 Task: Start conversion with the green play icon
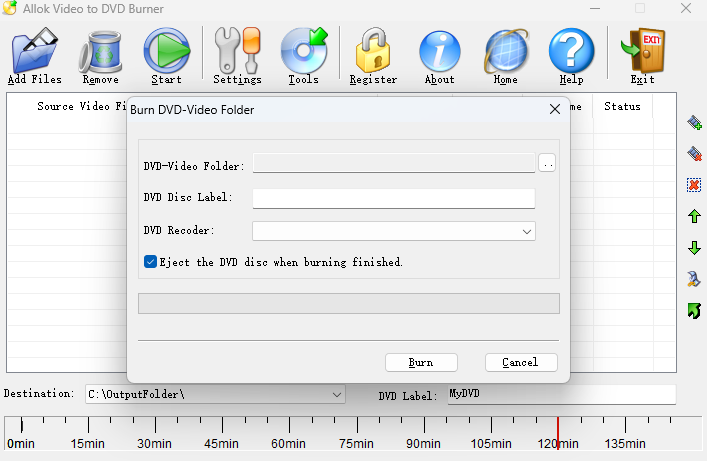[x=166, y=51]
